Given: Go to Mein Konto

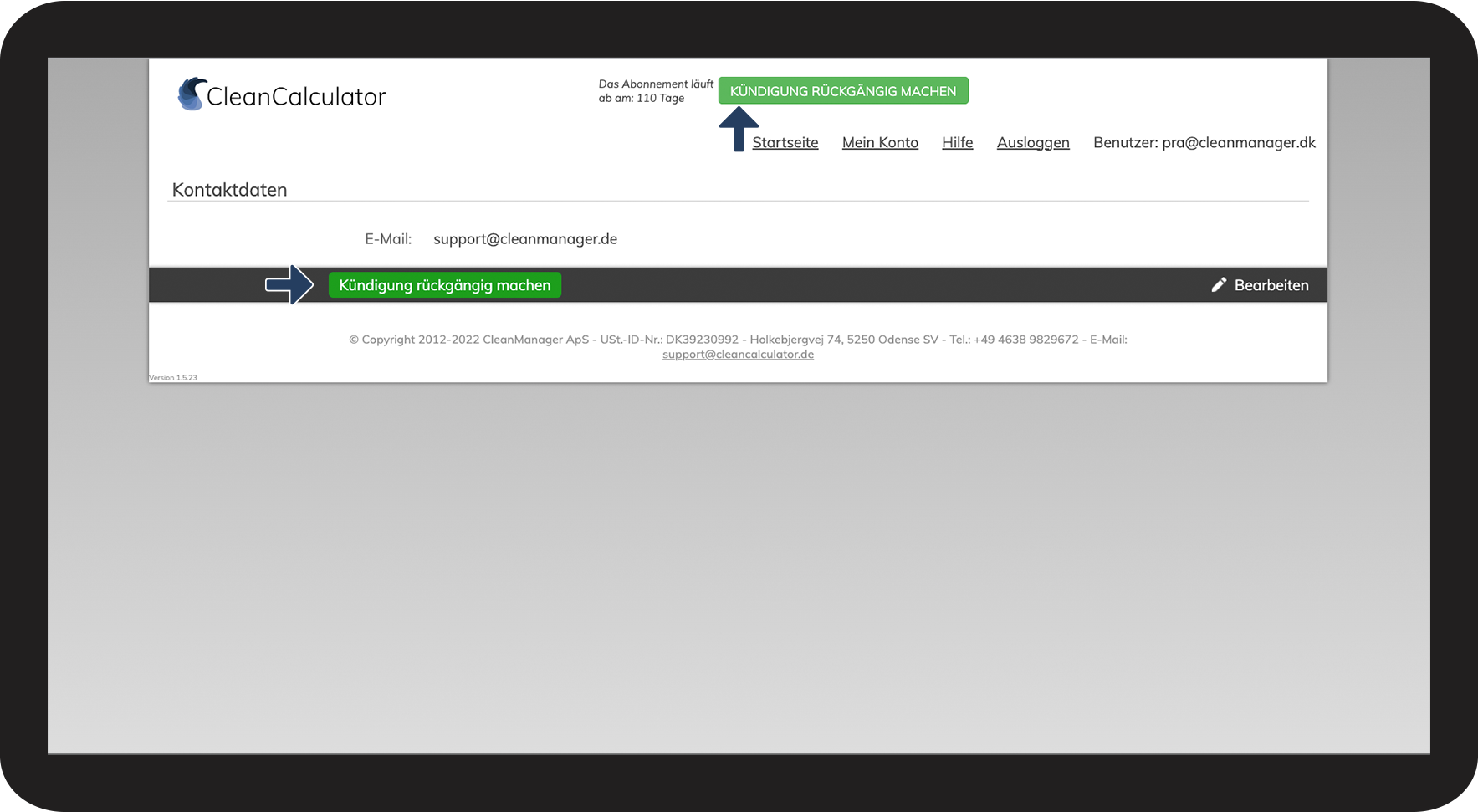Looking at the screenshot, I should coord(880,142).
